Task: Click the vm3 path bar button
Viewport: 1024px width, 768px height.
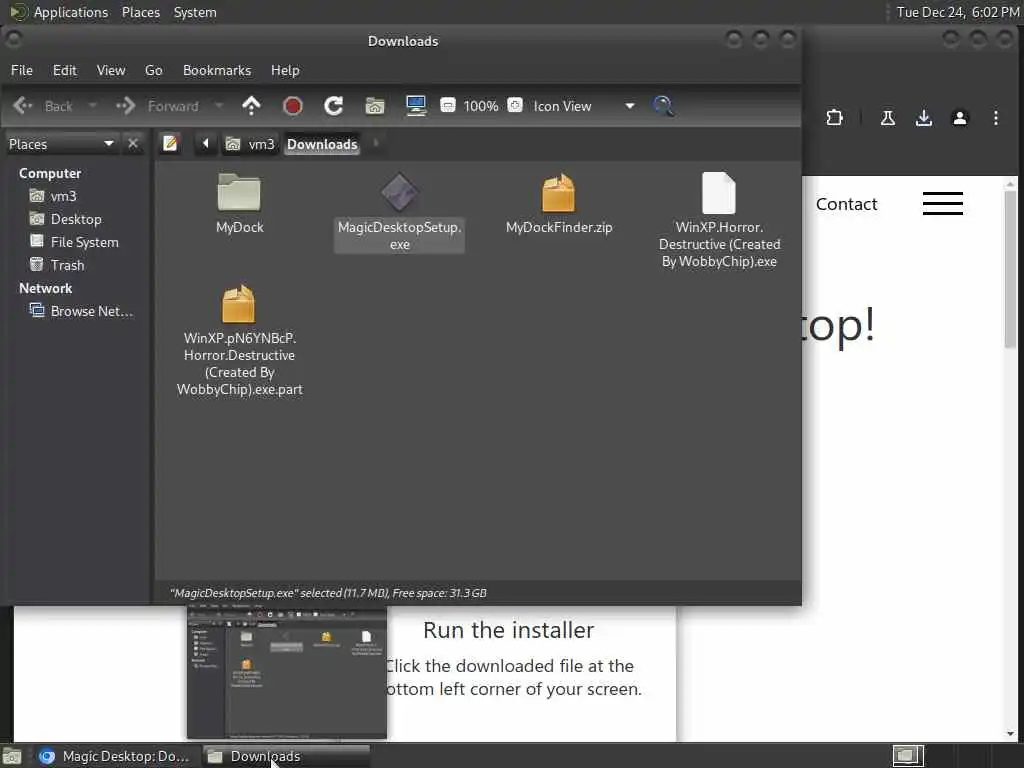Action: pos(250,144)
